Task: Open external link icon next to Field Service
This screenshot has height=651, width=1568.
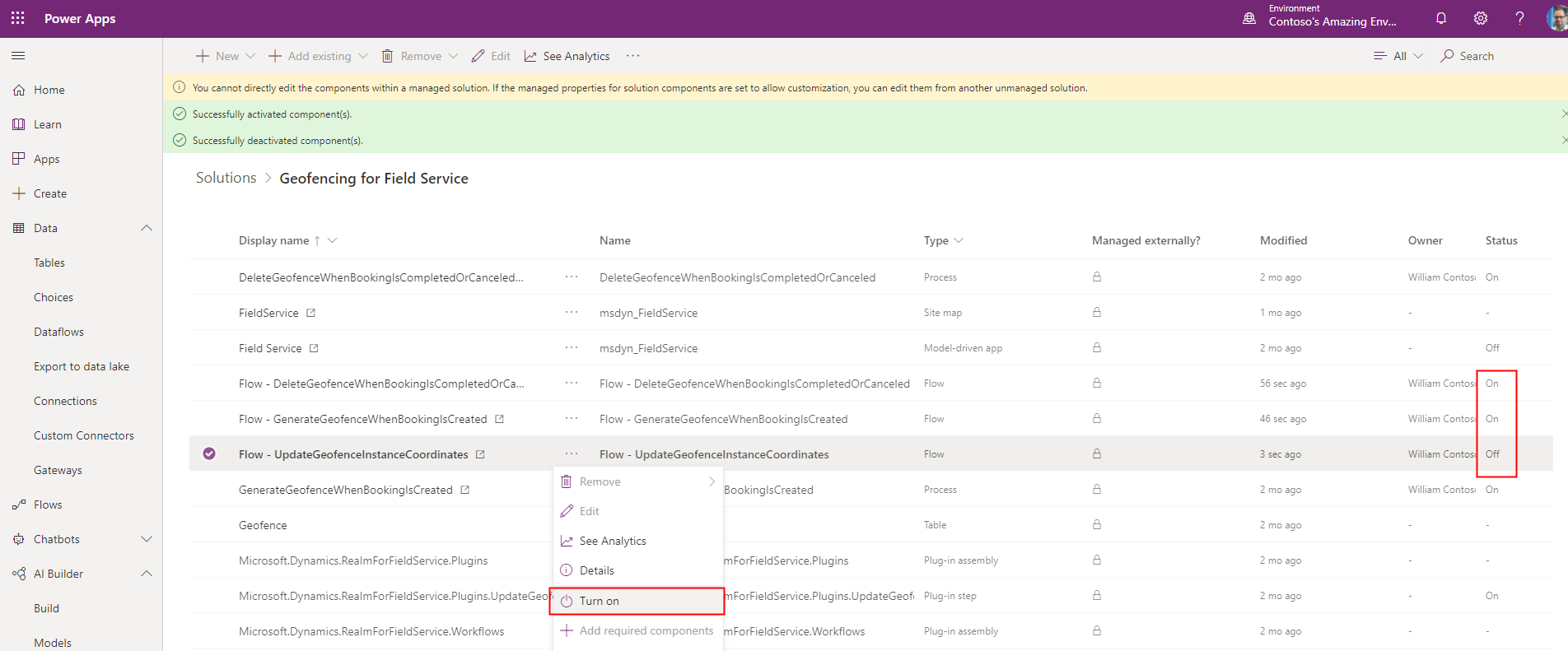Action: [x=314, y=348]
